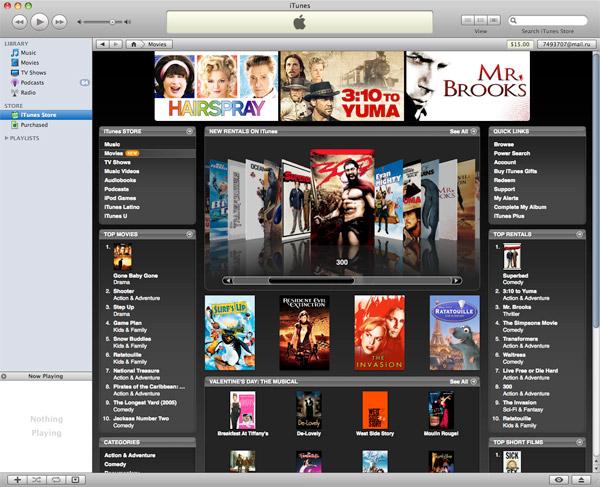This screenshot has width=600, height=487.
Task: Click left arrow of cover flow scrollbar
Action: [x=228, y=280]
